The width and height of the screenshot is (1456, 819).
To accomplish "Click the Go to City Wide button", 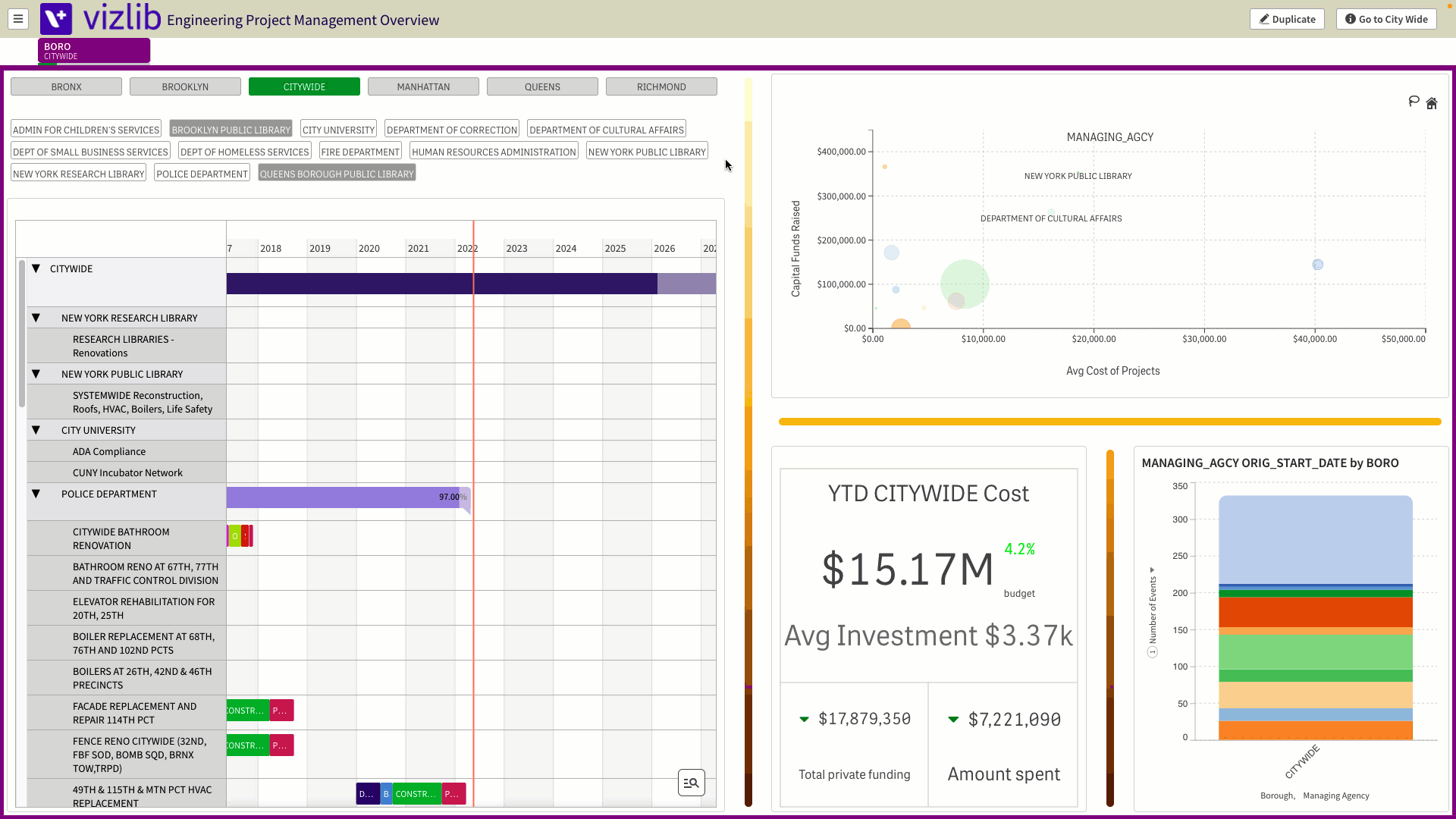I will click(1385, 19).
